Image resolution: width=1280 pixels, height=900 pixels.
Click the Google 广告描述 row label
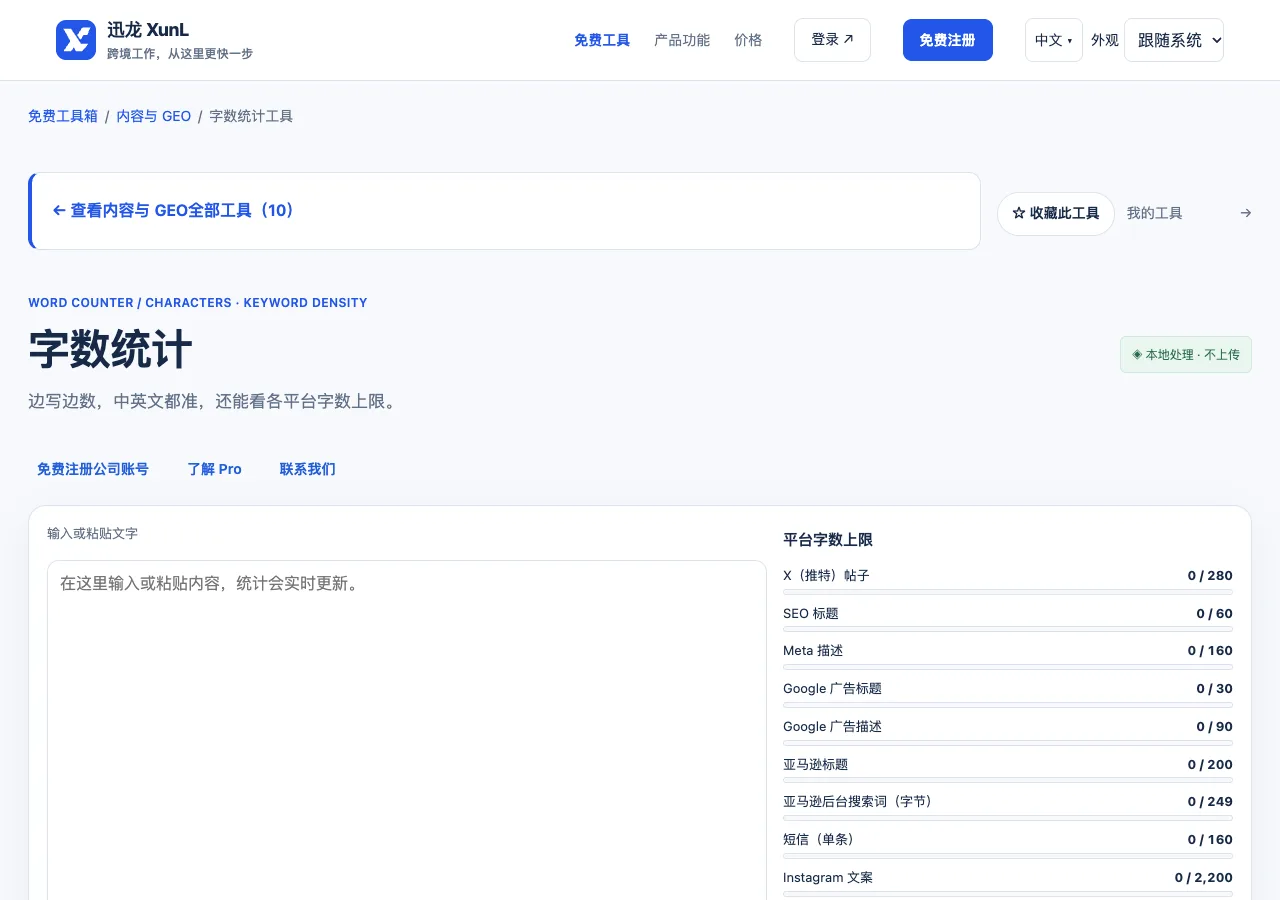click(x=833, y=727)
